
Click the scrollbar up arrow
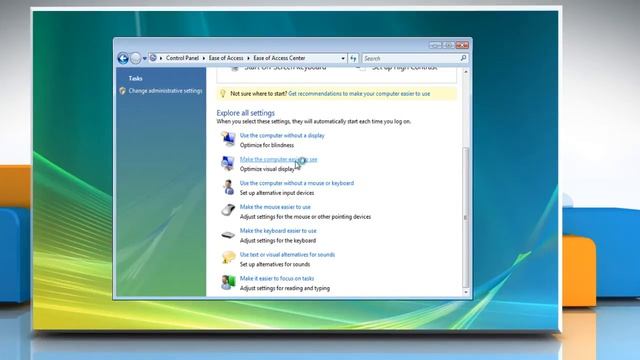tap(466, 72)
